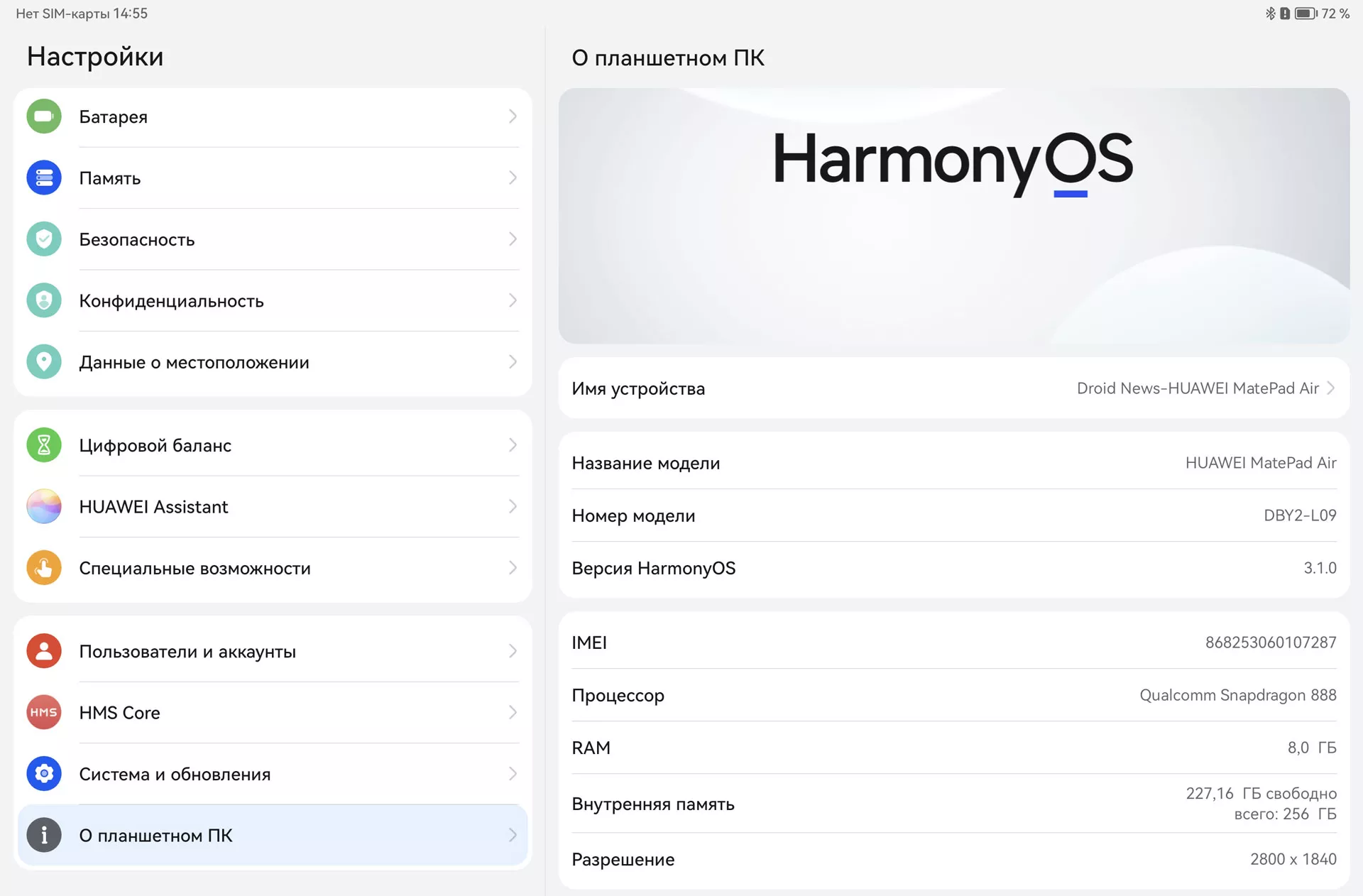Tap the Безопасность shield icon
1363x896 pixels.
tap(44, 239)
